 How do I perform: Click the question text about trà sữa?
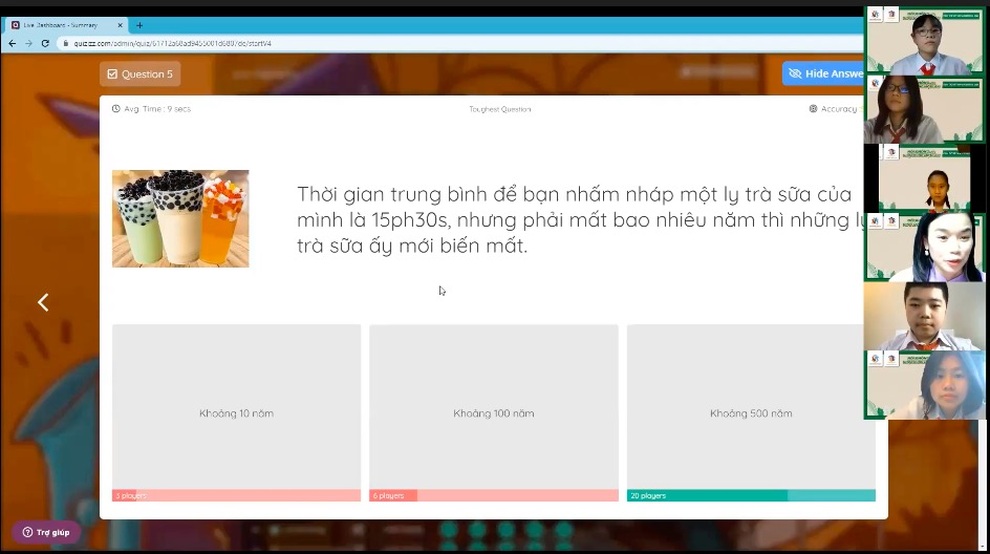(580, 220)
